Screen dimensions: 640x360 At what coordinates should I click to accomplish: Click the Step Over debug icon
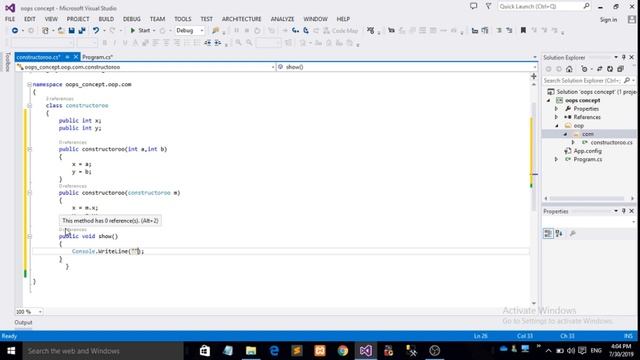click(306, 31)
